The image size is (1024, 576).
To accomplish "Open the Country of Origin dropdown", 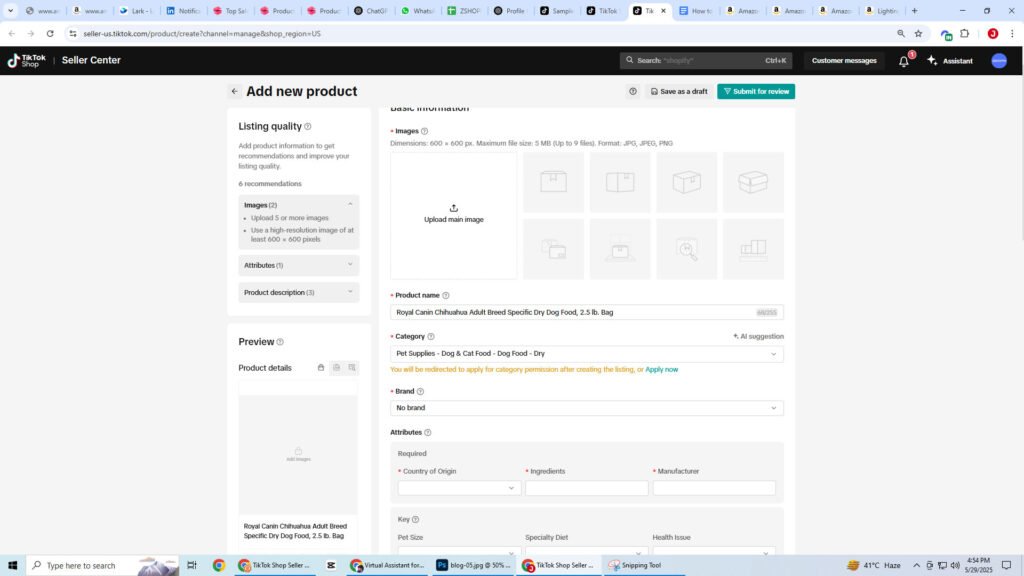I will tap(459, 488).
